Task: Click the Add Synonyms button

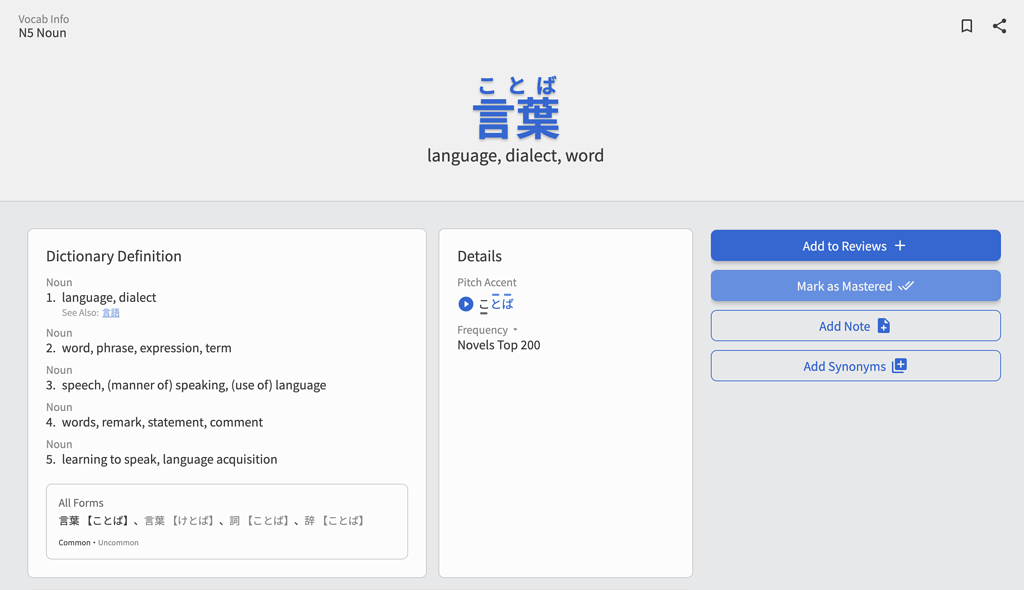Action: point(856,366)
